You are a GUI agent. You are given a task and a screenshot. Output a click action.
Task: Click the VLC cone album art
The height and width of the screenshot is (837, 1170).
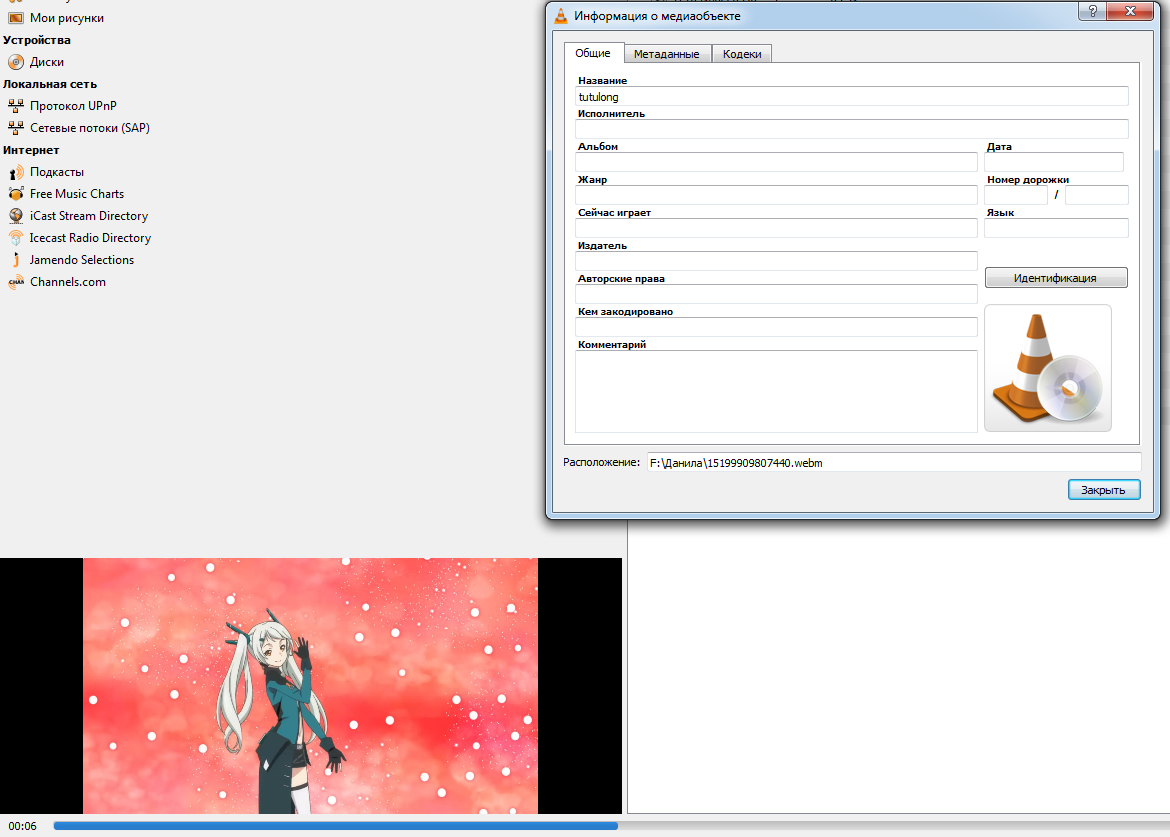click(1048, 368)
